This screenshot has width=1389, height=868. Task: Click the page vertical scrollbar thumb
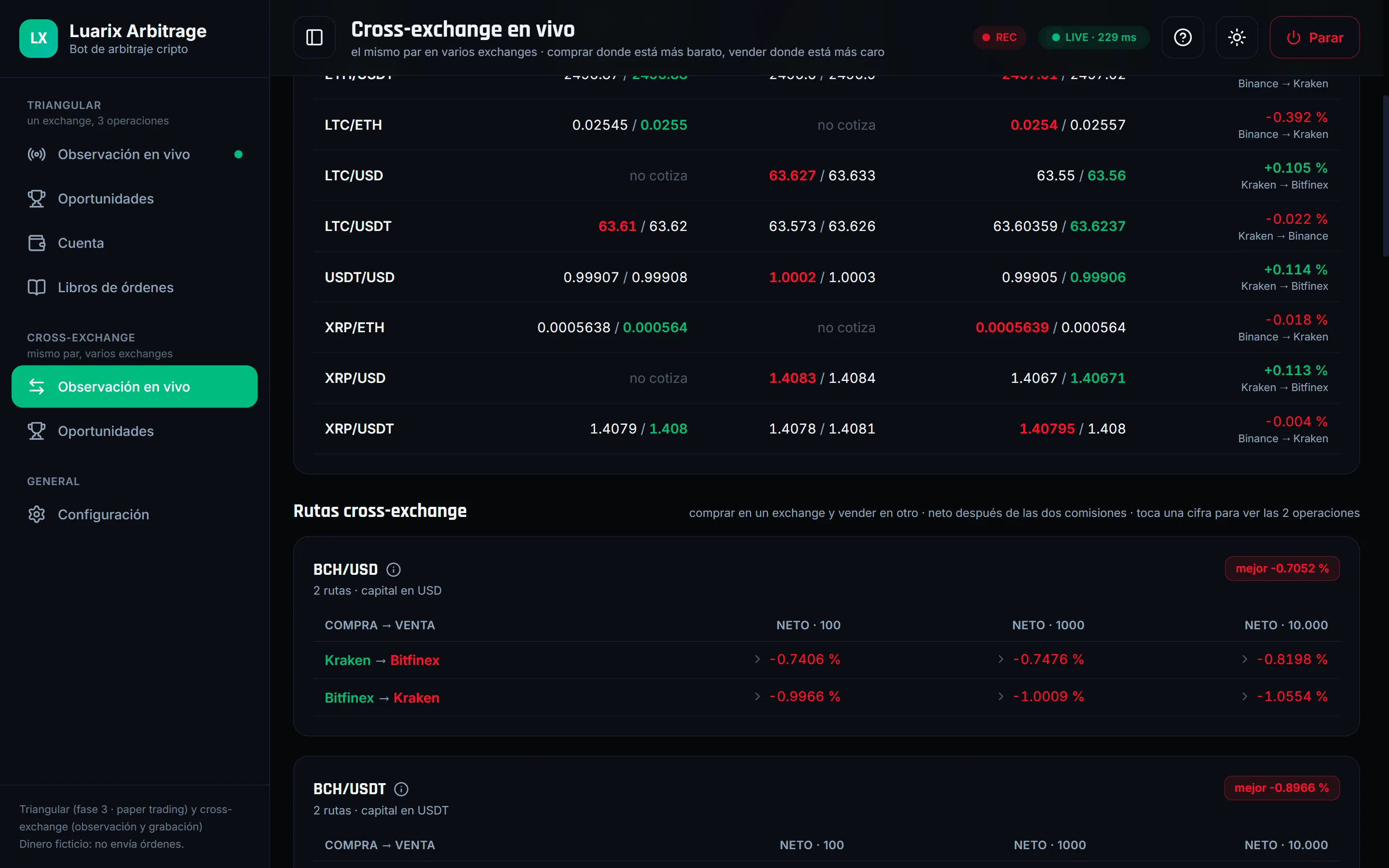pyautogui.click(x=1386, y=175)
